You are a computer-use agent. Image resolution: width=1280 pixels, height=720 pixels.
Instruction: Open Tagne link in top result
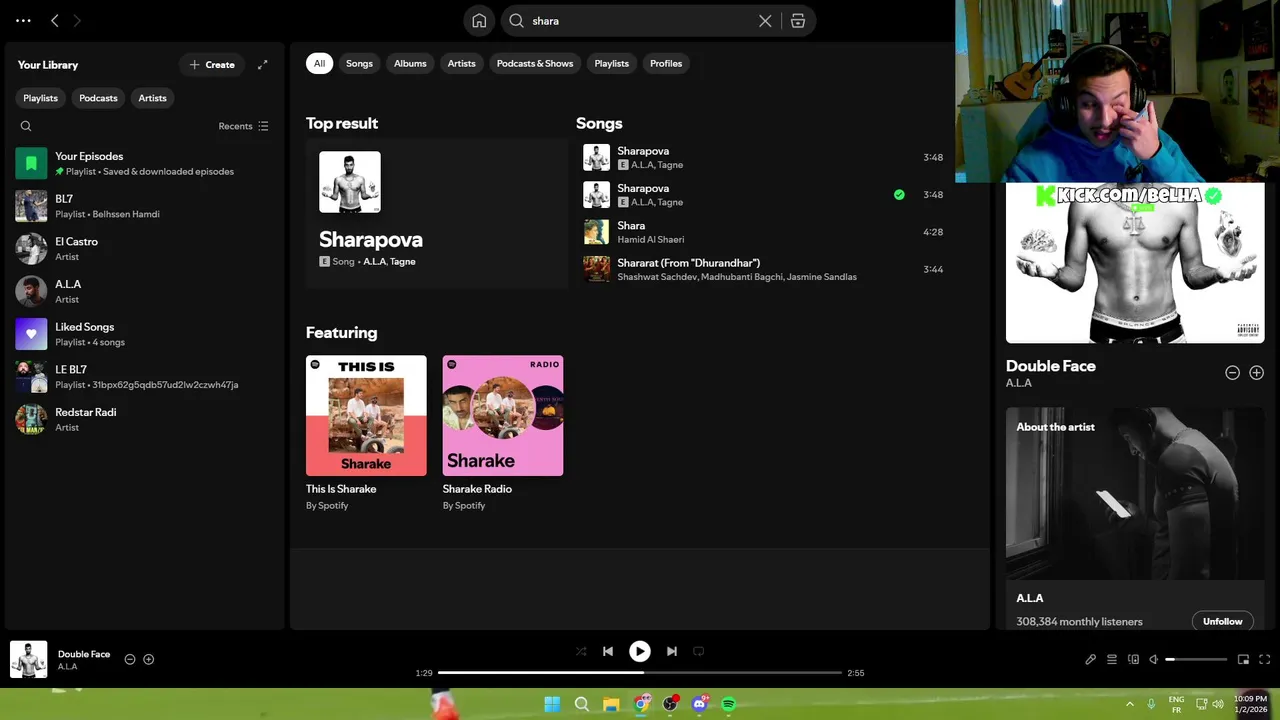click(403, 262)
